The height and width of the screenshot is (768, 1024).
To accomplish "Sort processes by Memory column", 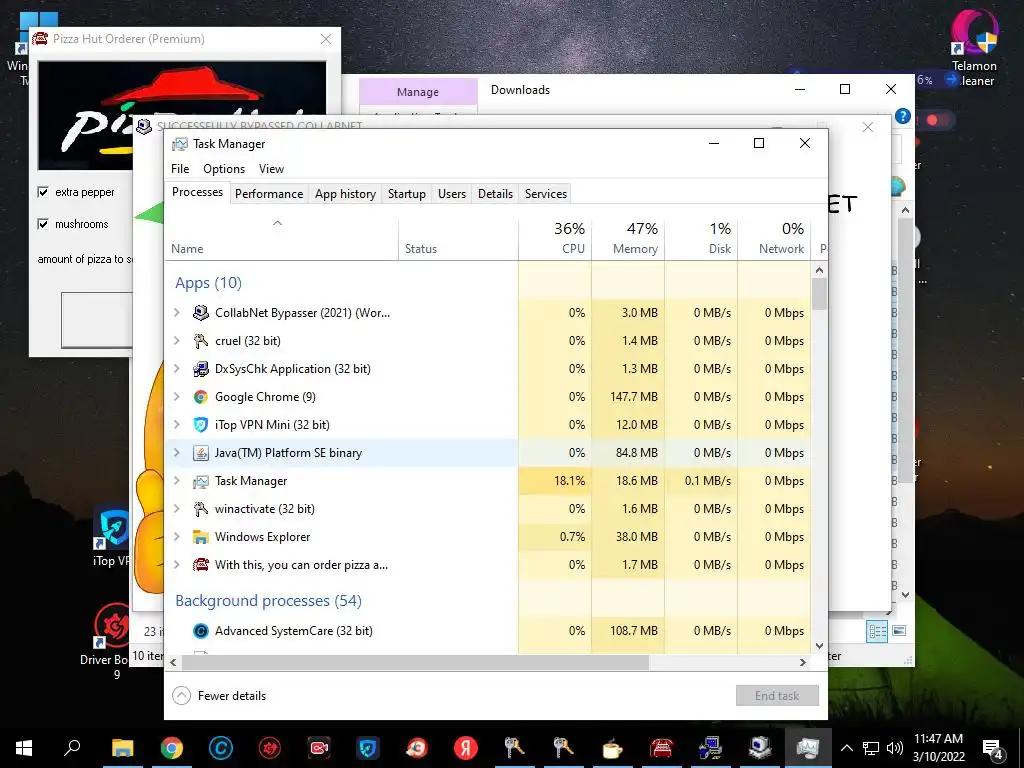I will click(x=628, y=239).
